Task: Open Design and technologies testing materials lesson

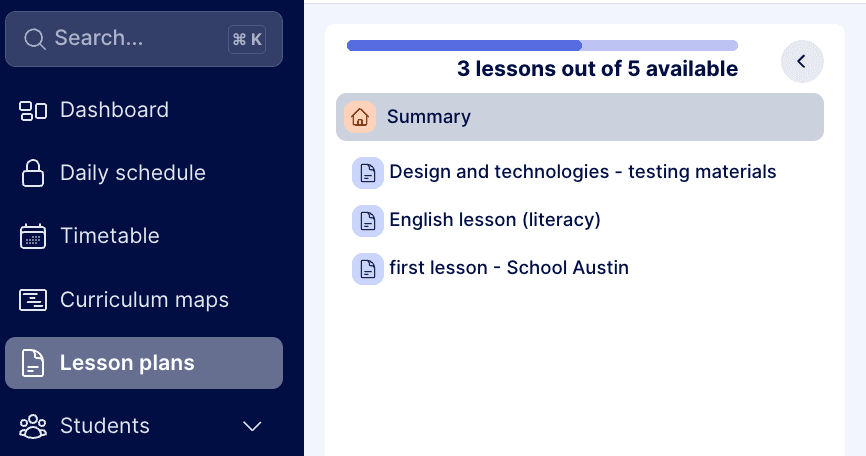Action: click(582, 172)
